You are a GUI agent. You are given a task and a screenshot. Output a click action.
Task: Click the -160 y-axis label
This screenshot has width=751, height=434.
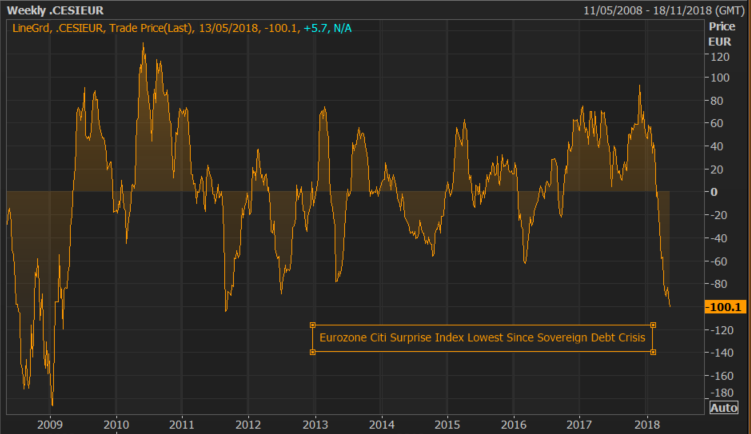point(721,376)
